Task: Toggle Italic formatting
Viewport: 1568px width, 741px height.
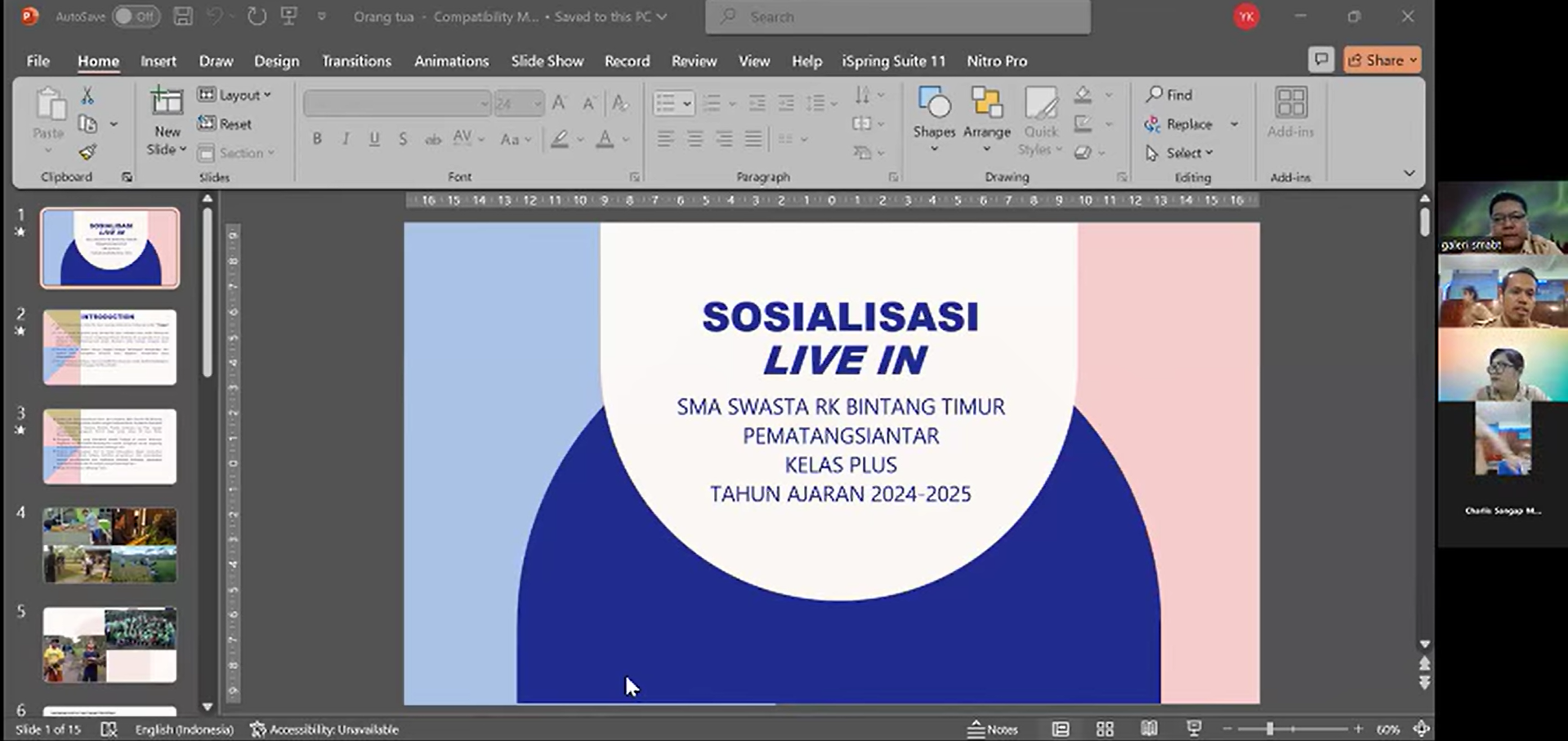Action: point(346,139)
